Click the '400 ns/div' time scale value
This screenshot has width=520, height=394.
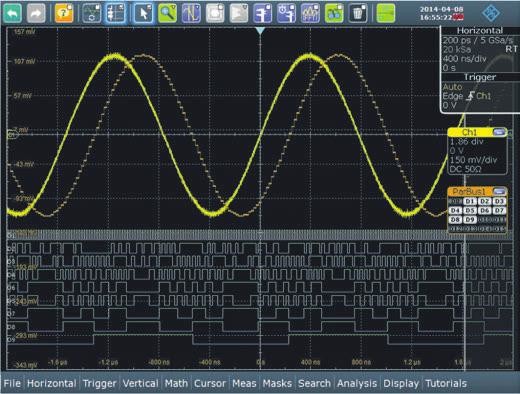pyautogui.click(x=465, y=59)
